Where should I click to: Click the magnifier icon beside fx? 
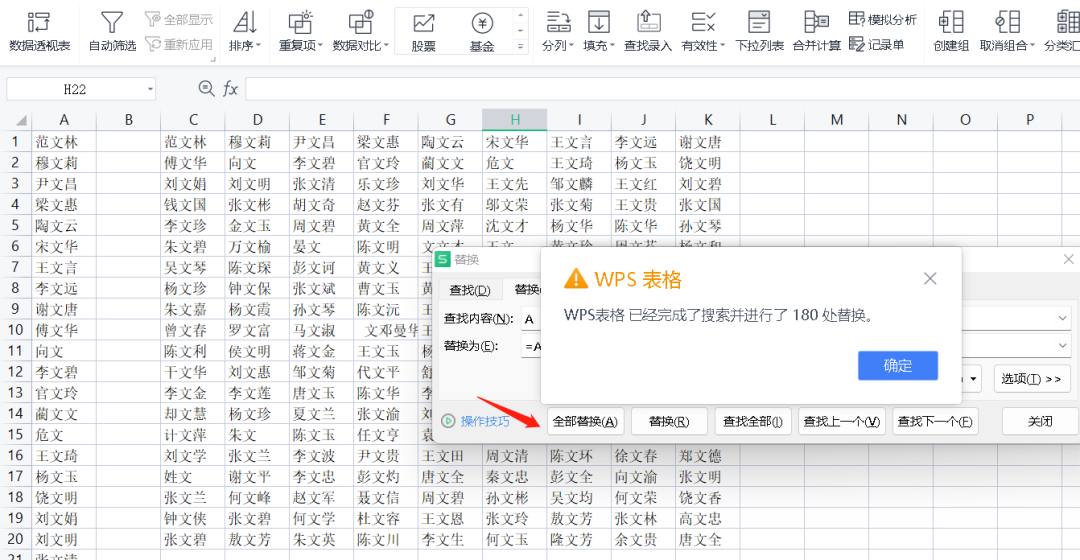206,88
